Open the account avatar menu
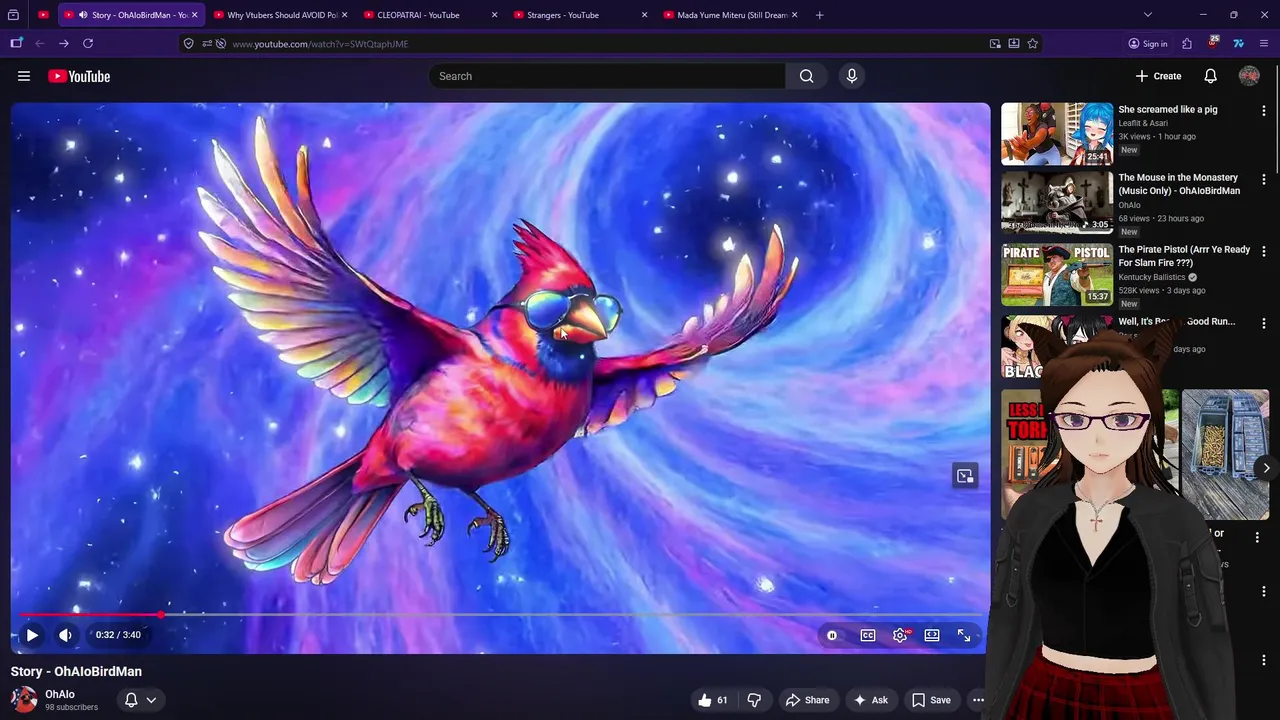Screen dimensions: 1280x720 (1249, 76)
